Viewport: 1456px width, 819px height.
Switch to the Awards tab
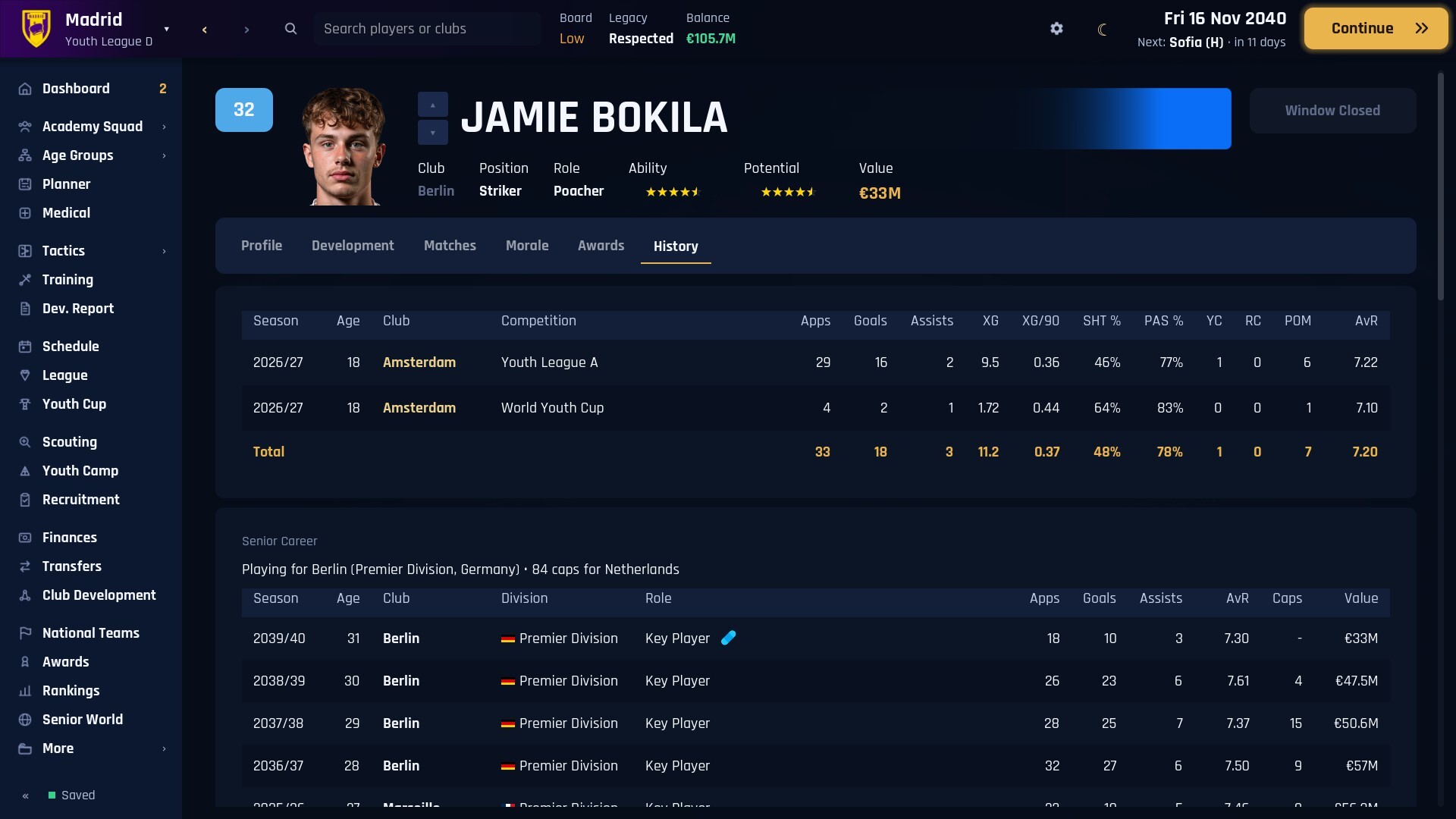click(x=601, y=246)
